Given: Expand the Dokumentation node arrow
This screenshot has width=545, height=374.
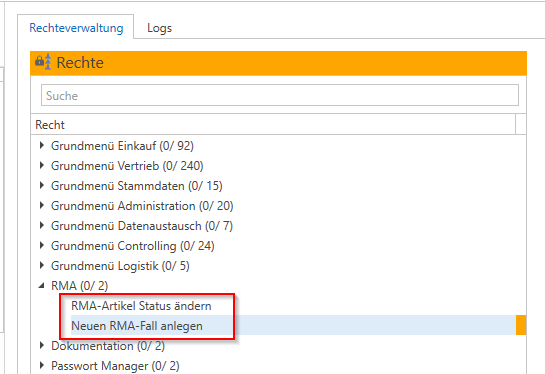Looking at the screenshot, I should (x=42, y=345).
